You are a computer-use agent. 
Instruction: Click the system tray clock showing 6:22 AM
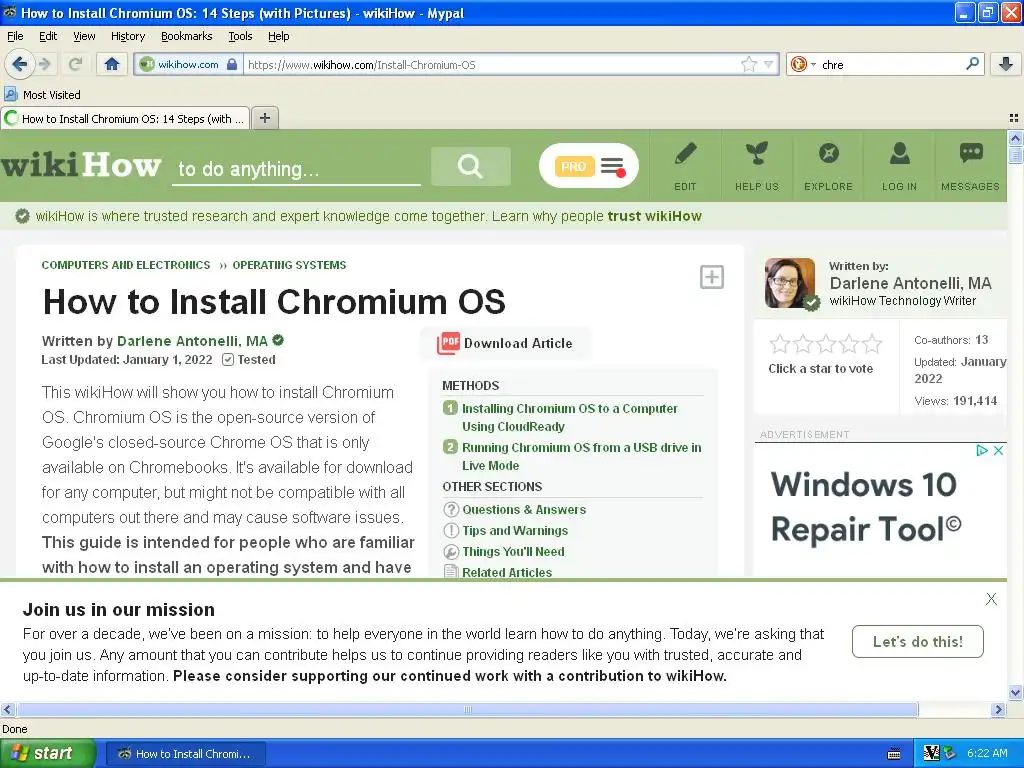[987, 753]
